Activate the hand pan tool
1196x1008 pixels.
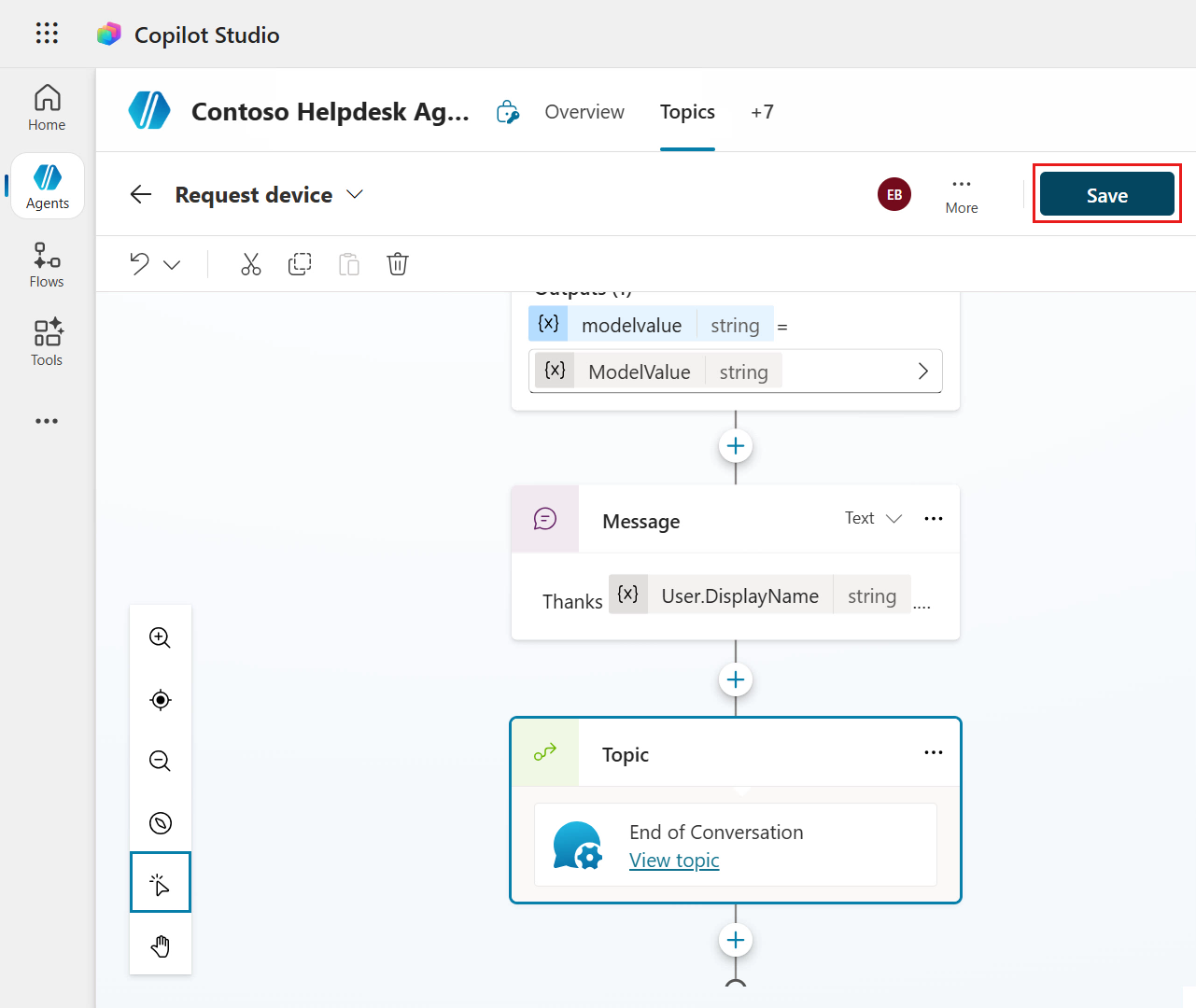coord(161,945)
